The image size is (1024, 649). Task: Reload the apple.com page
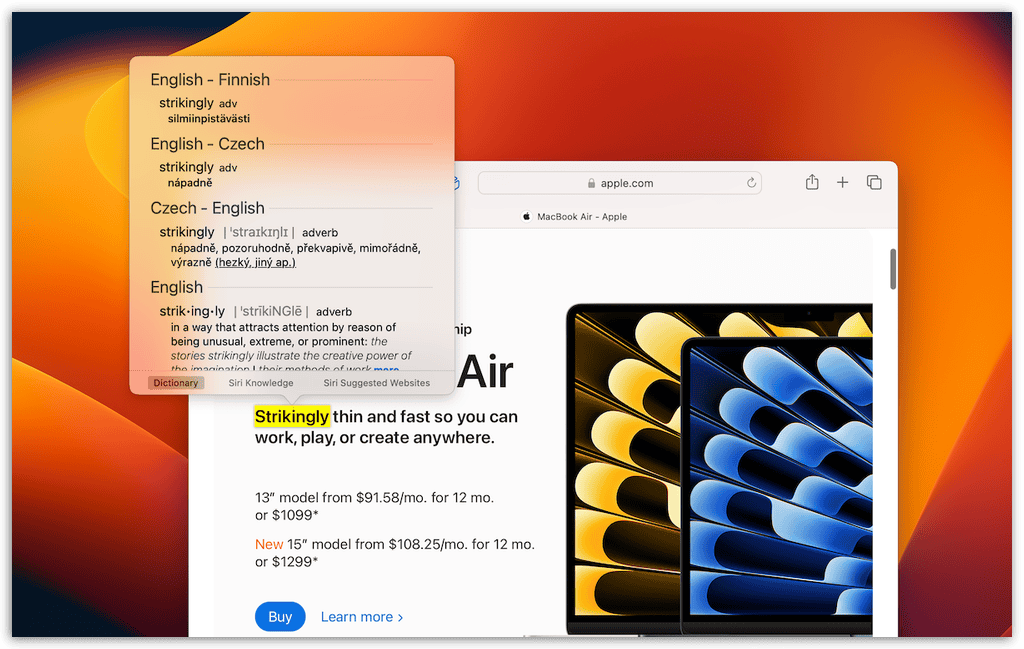point(752,183)
